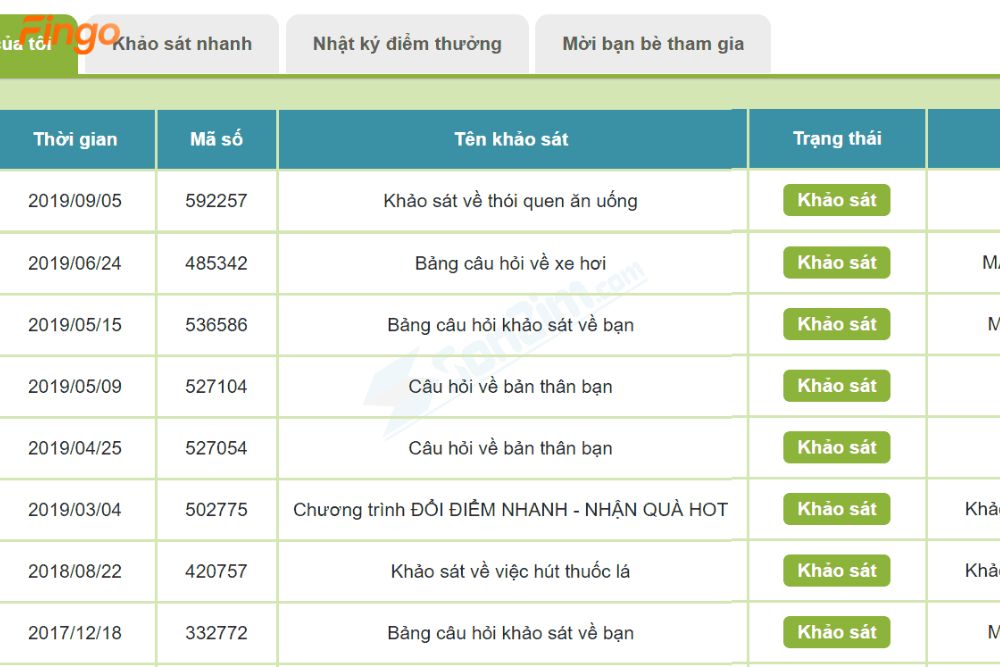Click date cell 2019/05/15
The height and width of the screenshot is (667, 1000).
(x=75, y=325)
